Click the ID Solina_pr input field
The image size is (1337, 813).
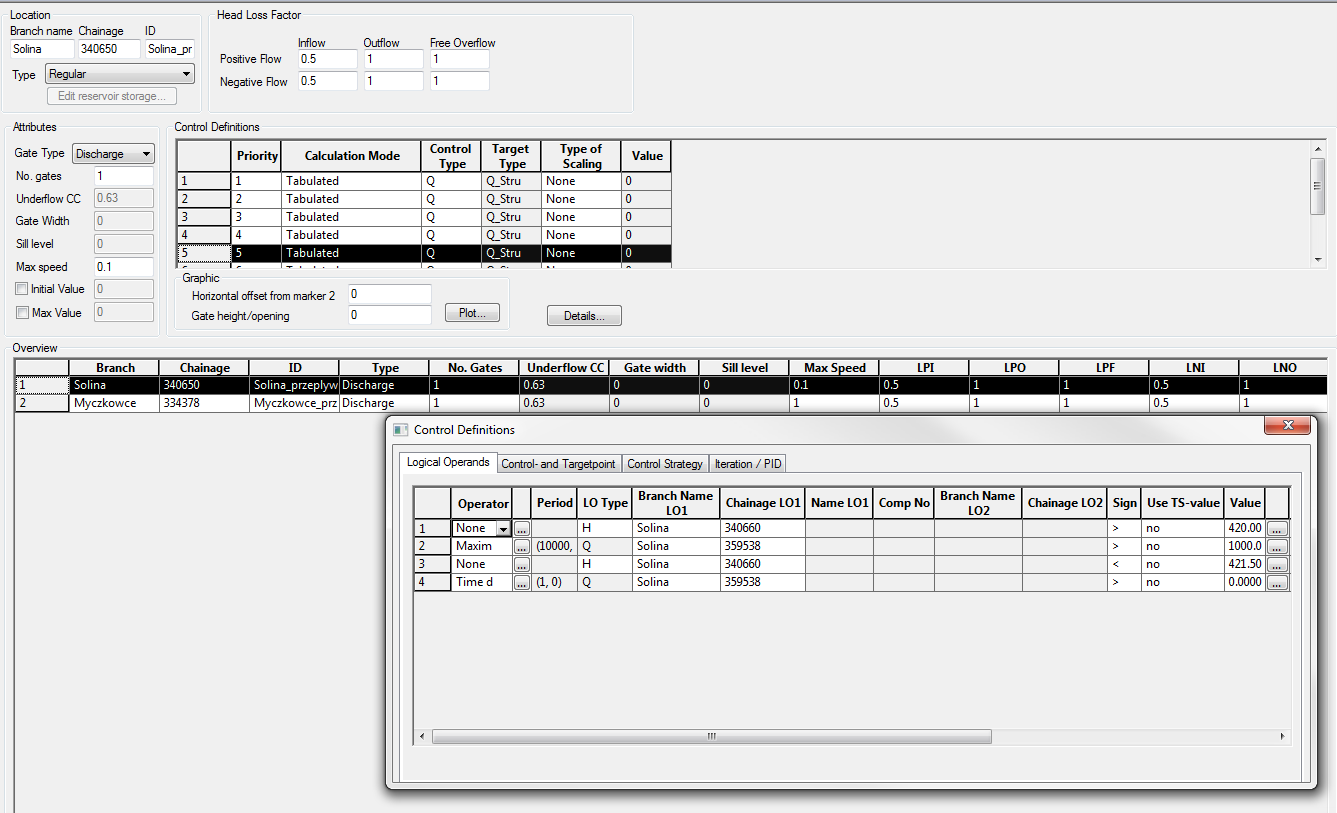pyautogui.click(x=170, y=49)
